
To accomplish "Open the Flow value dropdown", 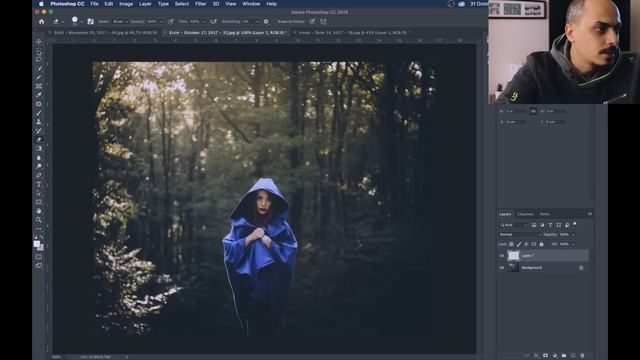I will [x=203, y=22].
